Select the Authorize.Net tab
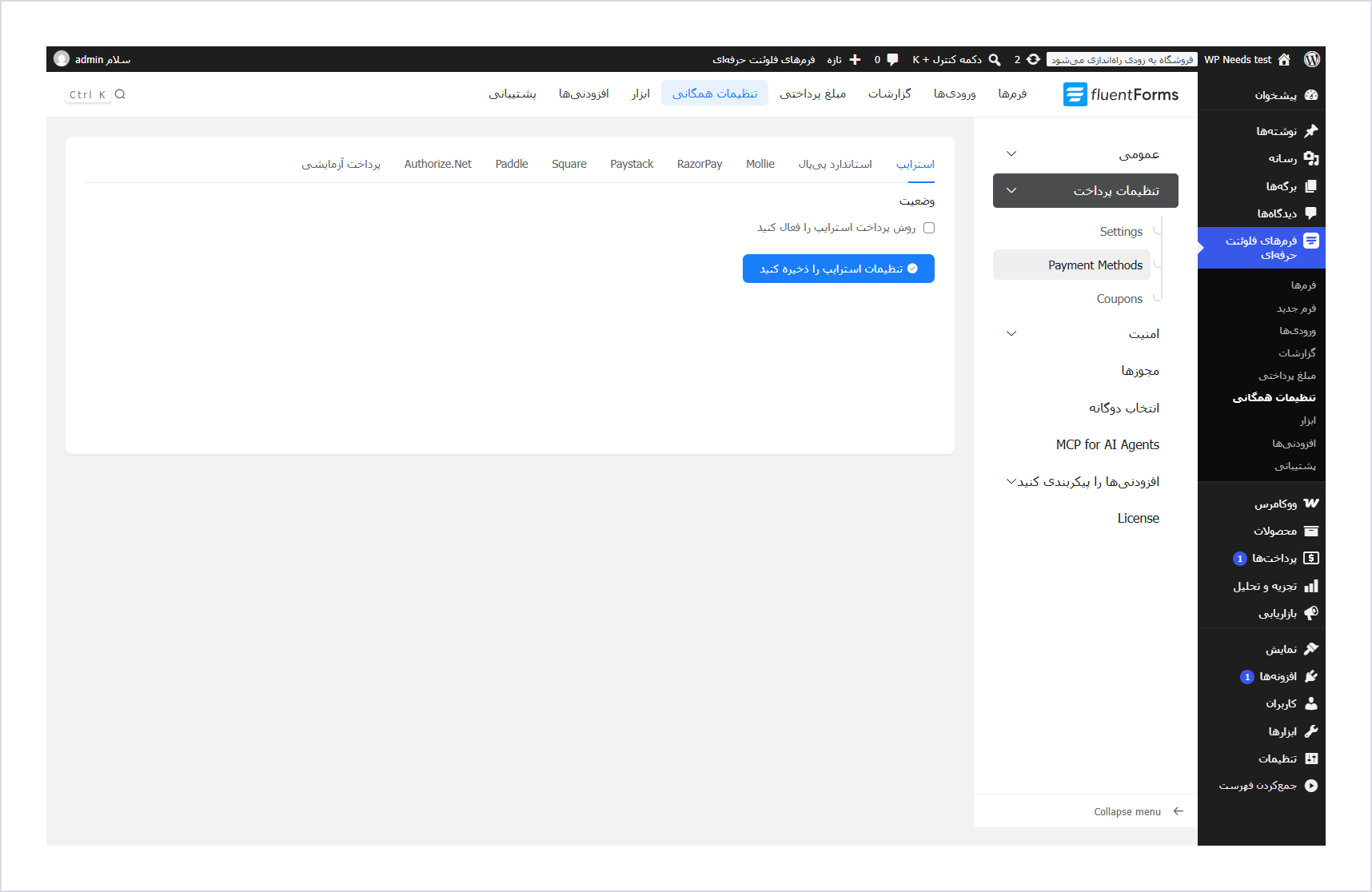This screenshot has height=892, width=1372. click(x=438, y=164)
